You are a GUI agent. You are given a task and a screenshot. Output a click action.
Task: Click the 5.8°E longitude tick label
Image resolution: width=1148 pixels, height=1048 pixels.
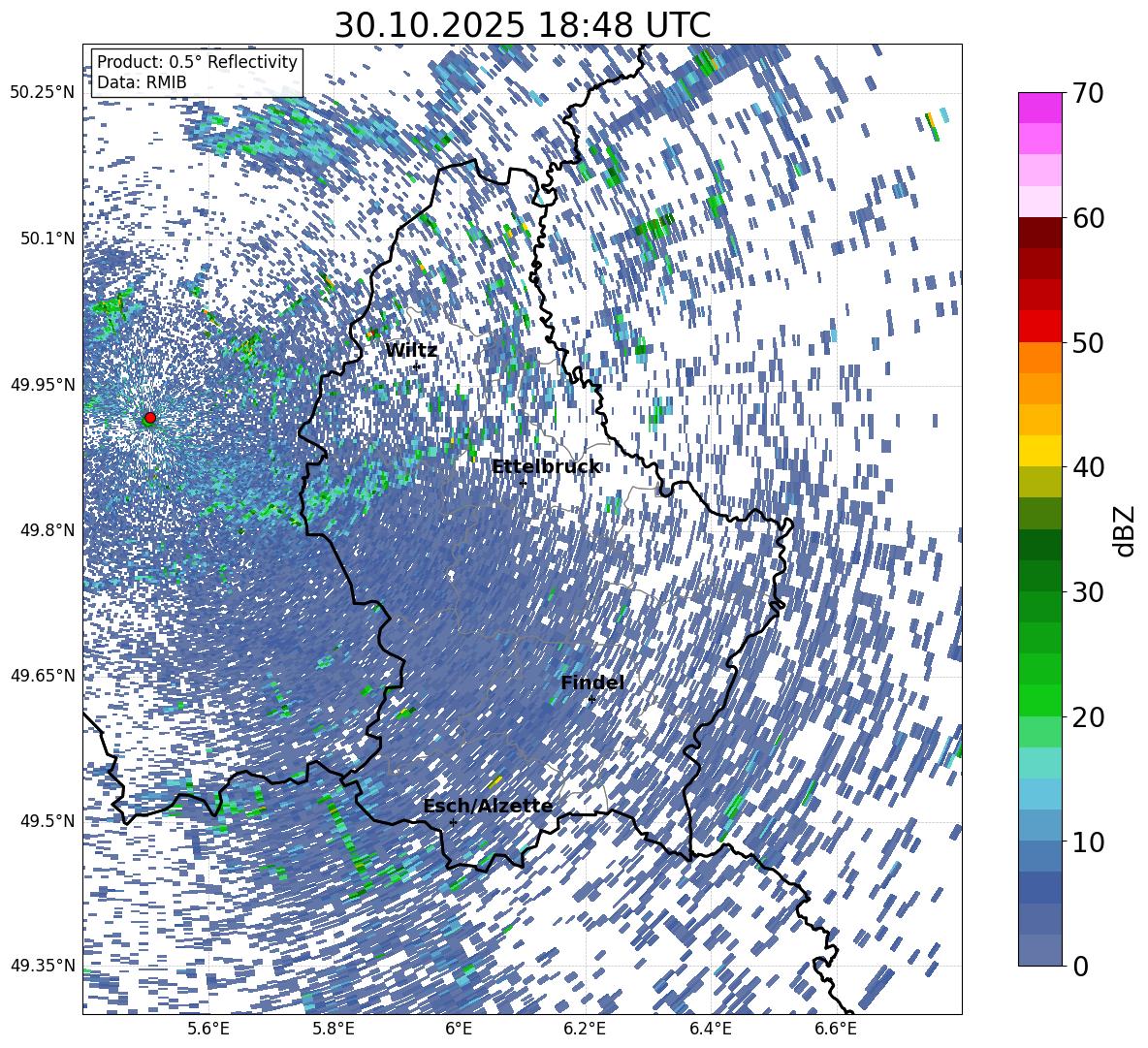(x=334, y=1029)
